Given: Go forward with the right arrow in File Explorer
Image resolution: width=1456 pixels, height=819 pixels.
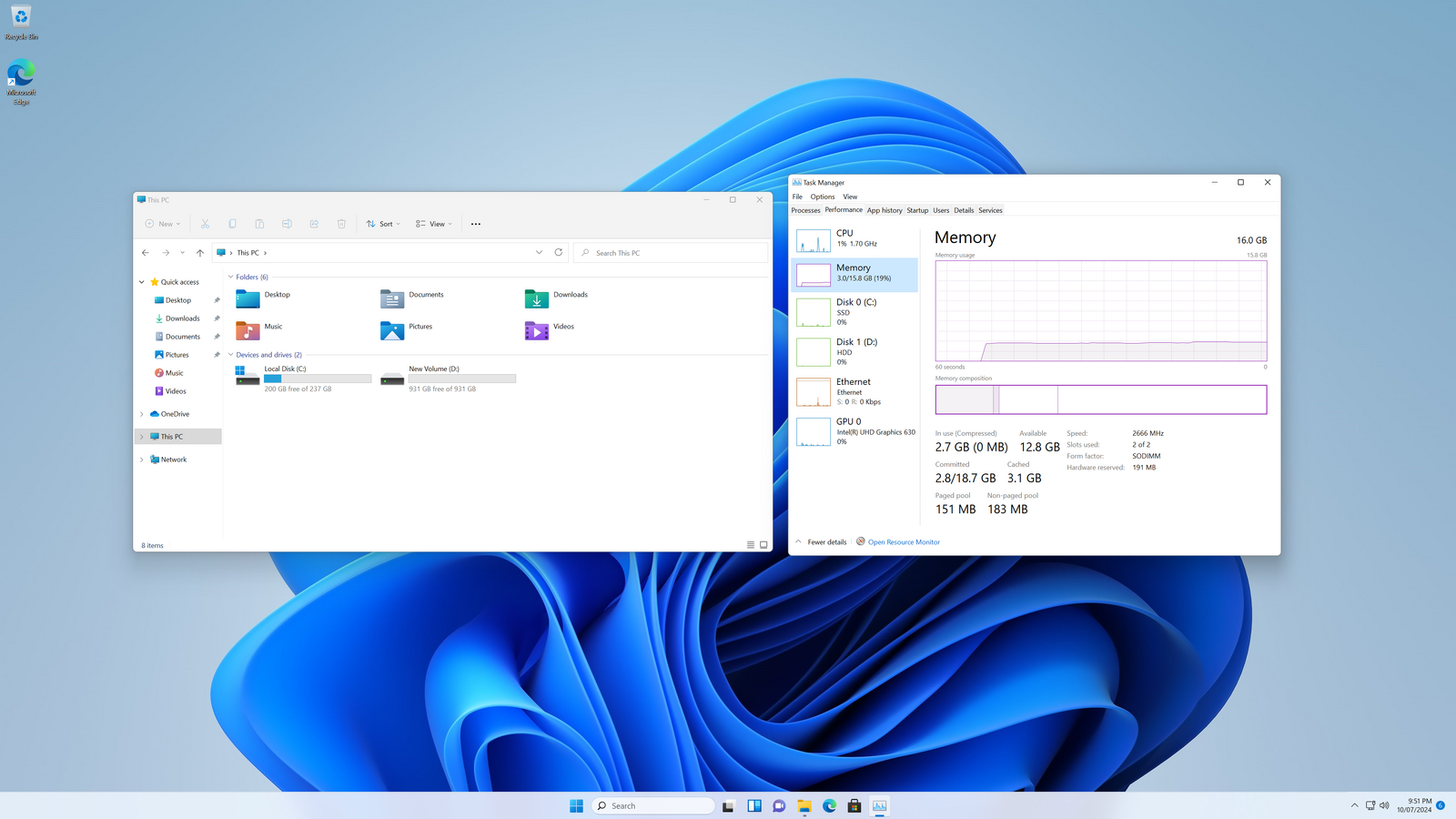Looking at the screenshot, I should (166, 253).
